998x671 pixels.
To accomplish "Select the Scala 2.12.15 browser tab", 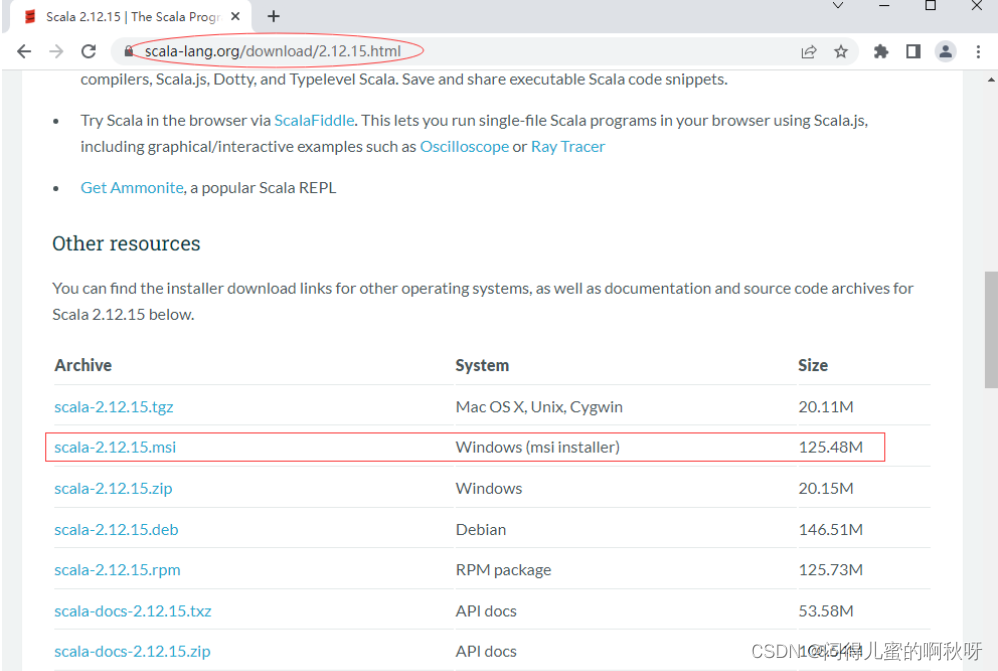I will tap(130, 17).
